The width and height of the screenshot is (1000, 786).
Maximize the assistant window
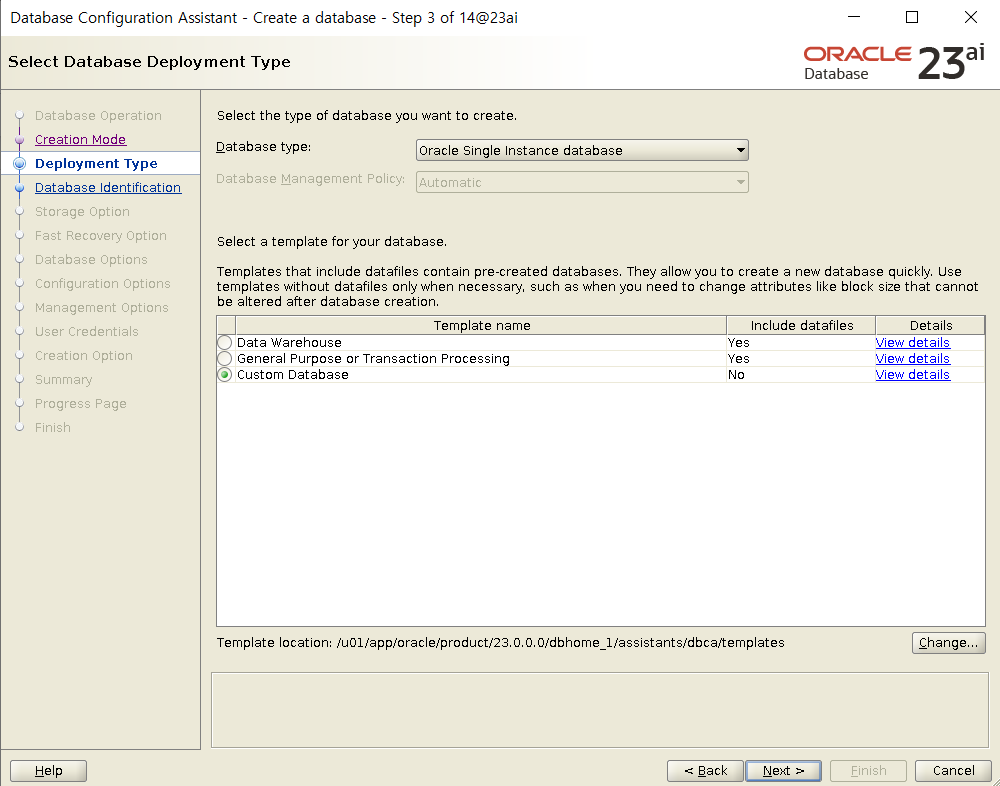tap(912, 17)
